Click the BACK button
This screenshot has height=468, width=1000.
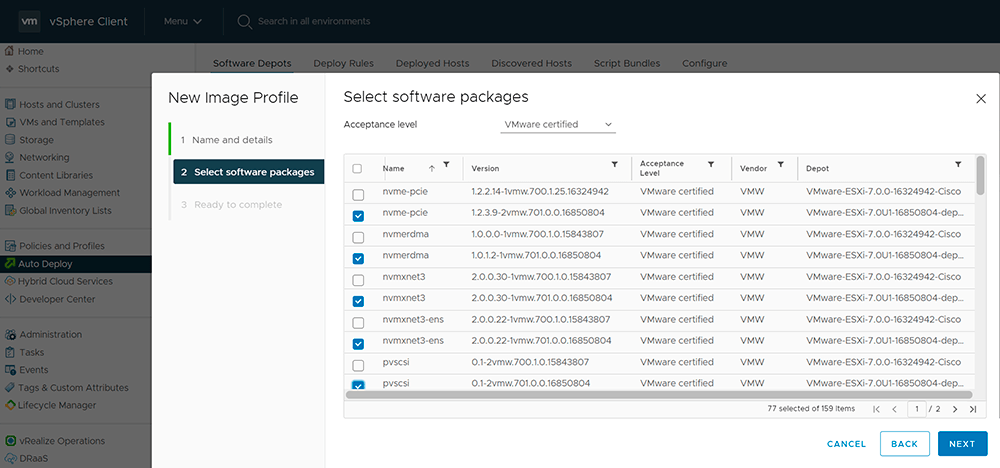point(904,444)
